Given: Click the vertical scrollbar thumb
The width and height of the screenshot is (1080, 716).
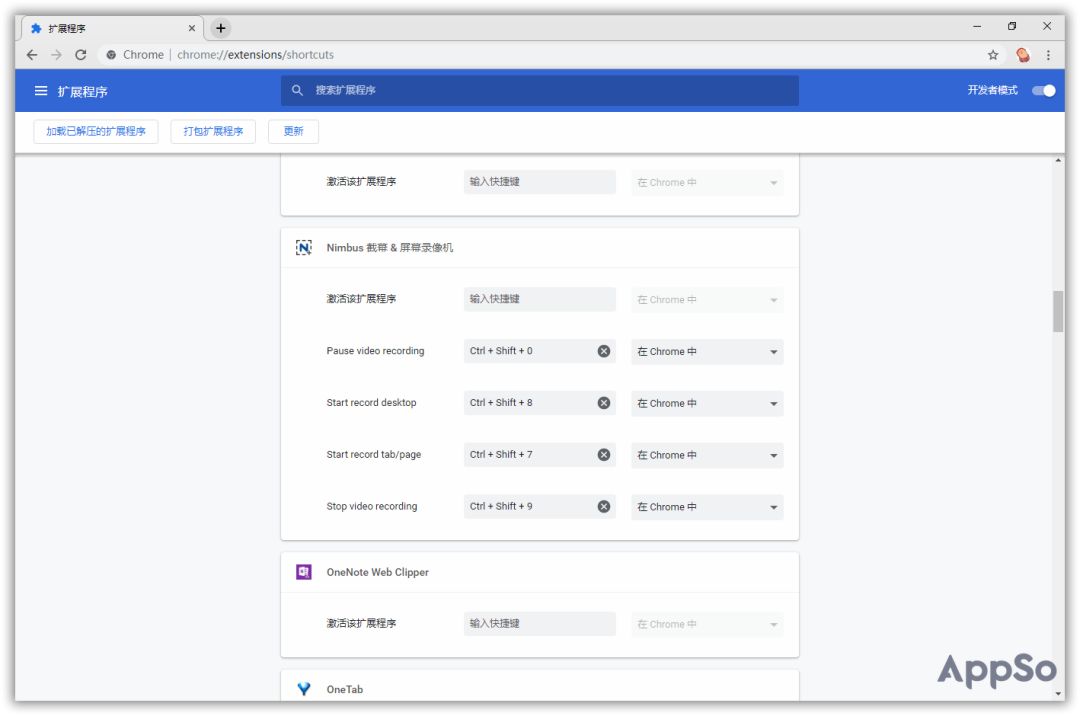Looking at the screenshot, I should [1058, 311].
